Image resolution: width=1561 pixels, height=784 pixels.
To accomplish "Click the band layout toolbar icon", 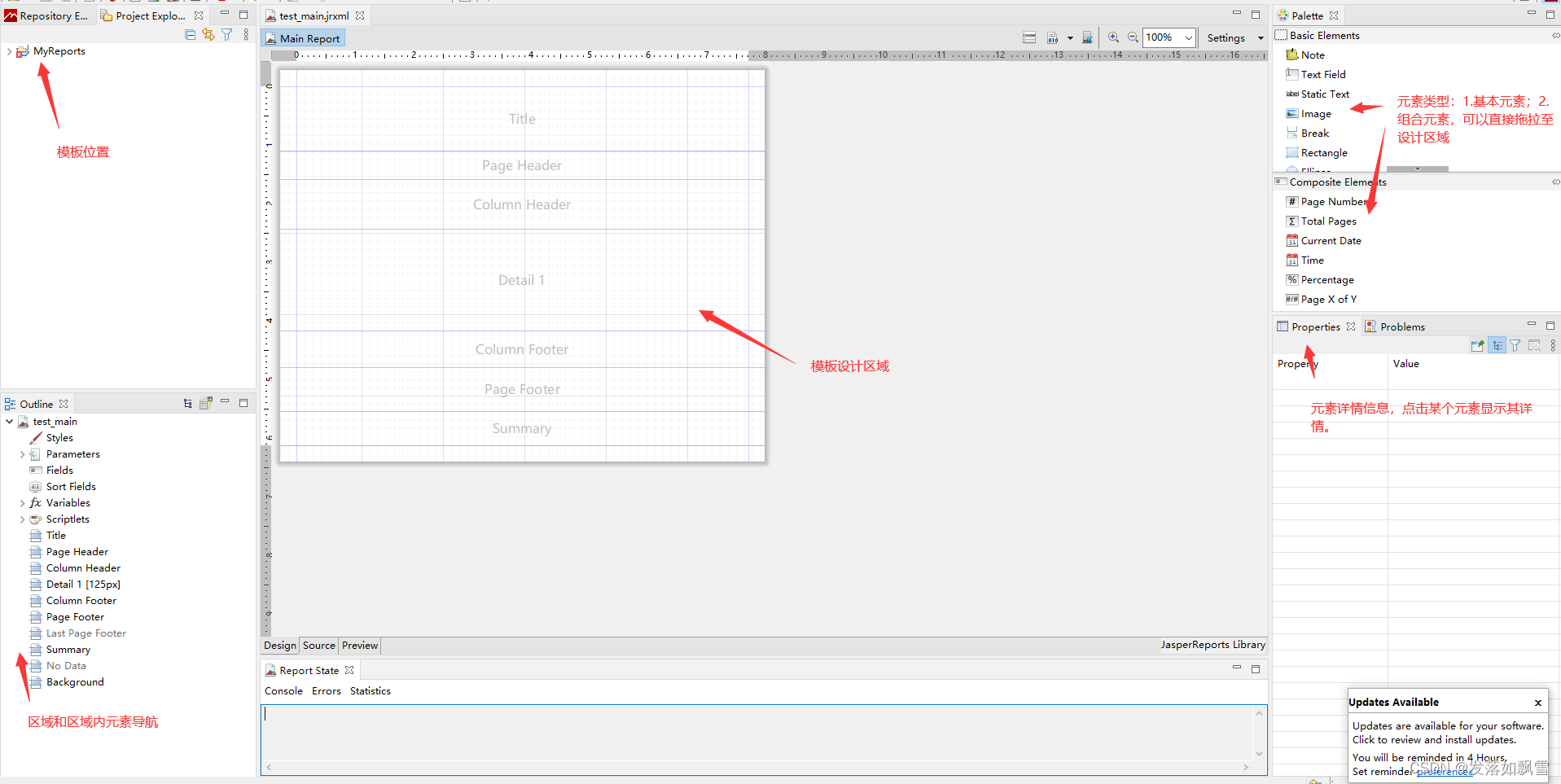I will tap(1029, 37).
